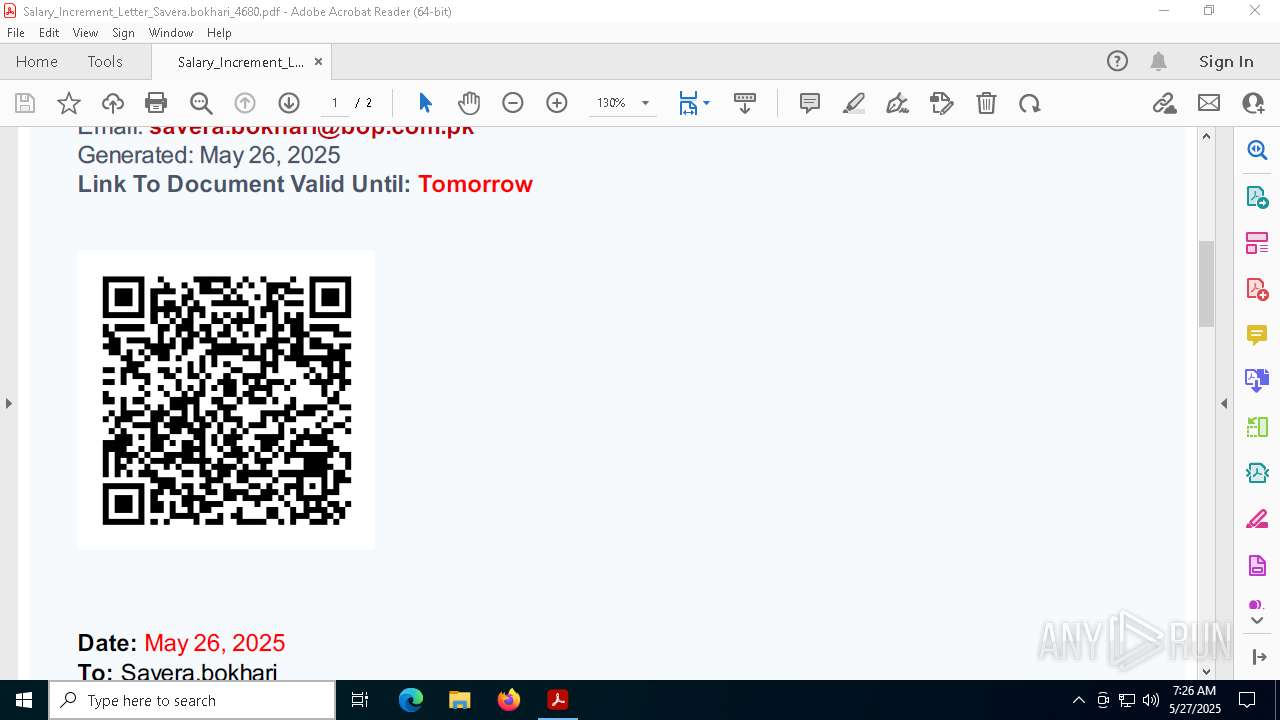The image size is (1280, 720).
Task: Click the share with others icon
Action: (1253, 103)
